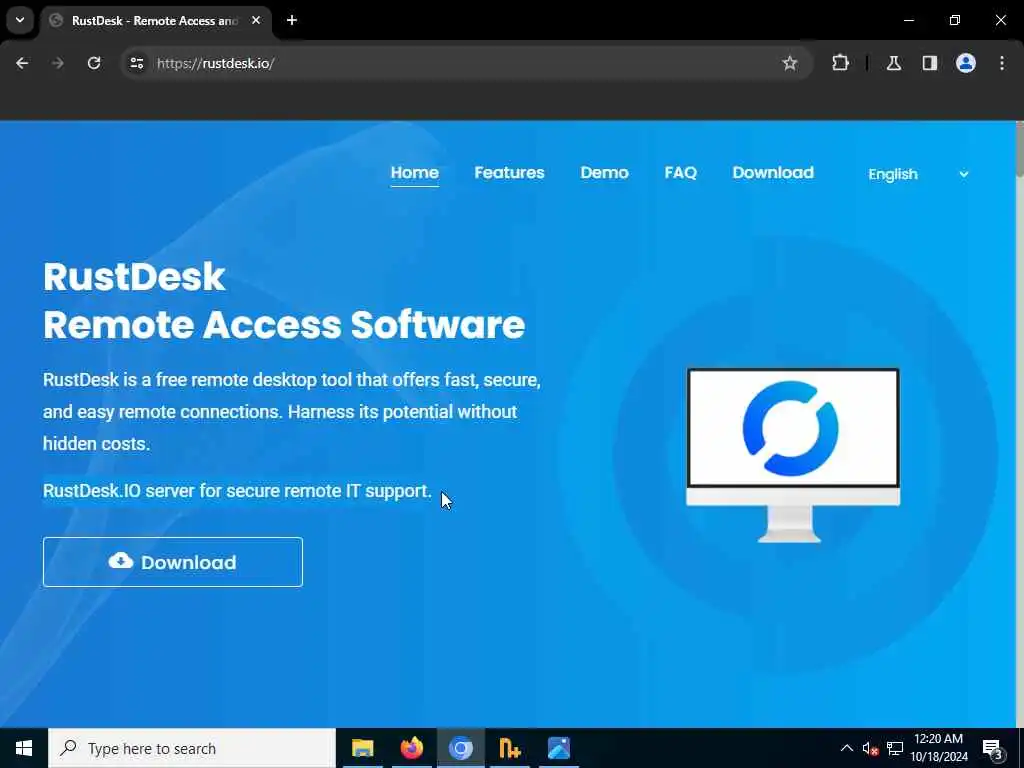Open the network tray icon
Viewport: 1024px width, 768px height.
(895, 749)
